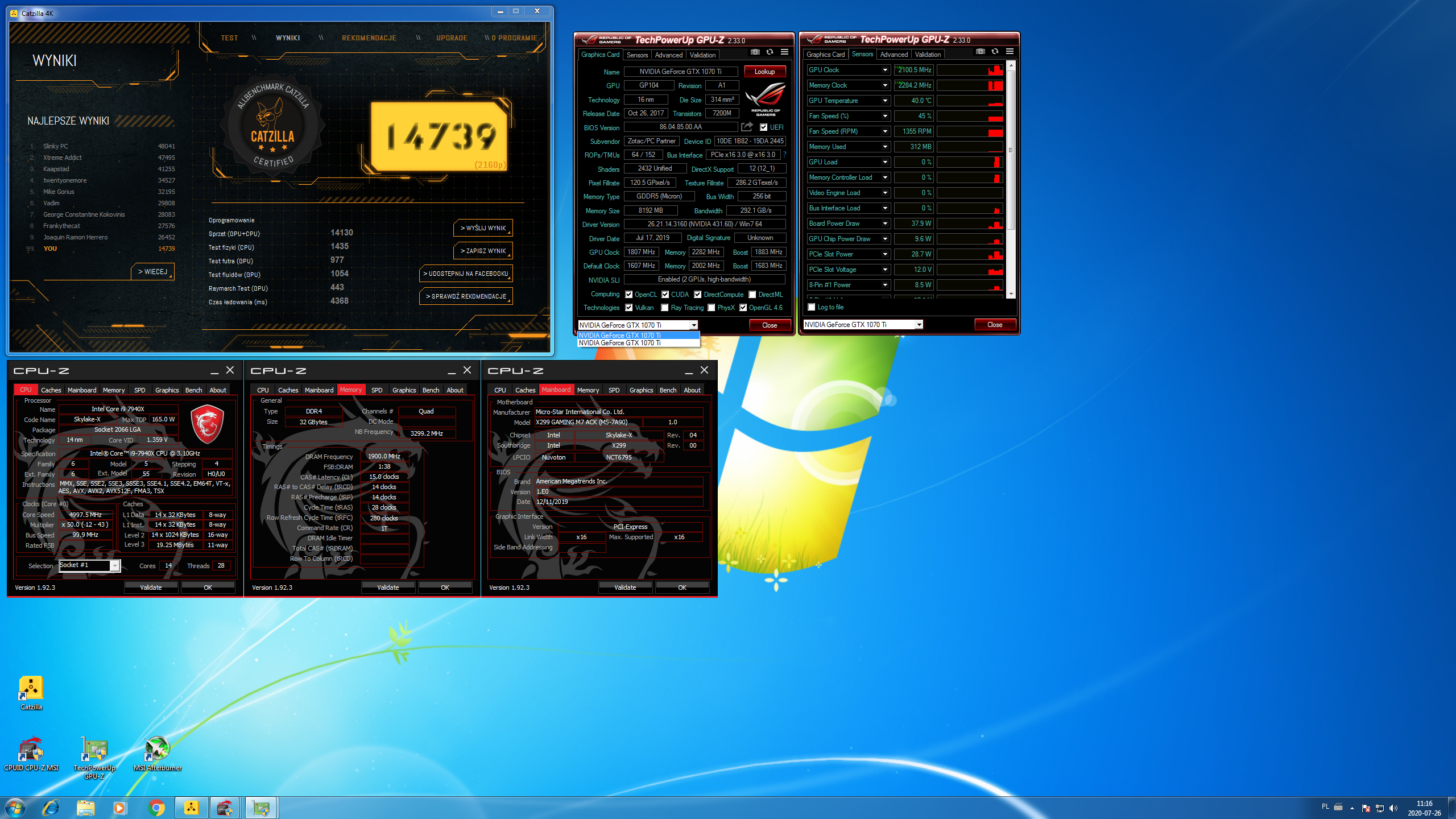Click the GPU-Z taskbar icon

pos(261,808)
